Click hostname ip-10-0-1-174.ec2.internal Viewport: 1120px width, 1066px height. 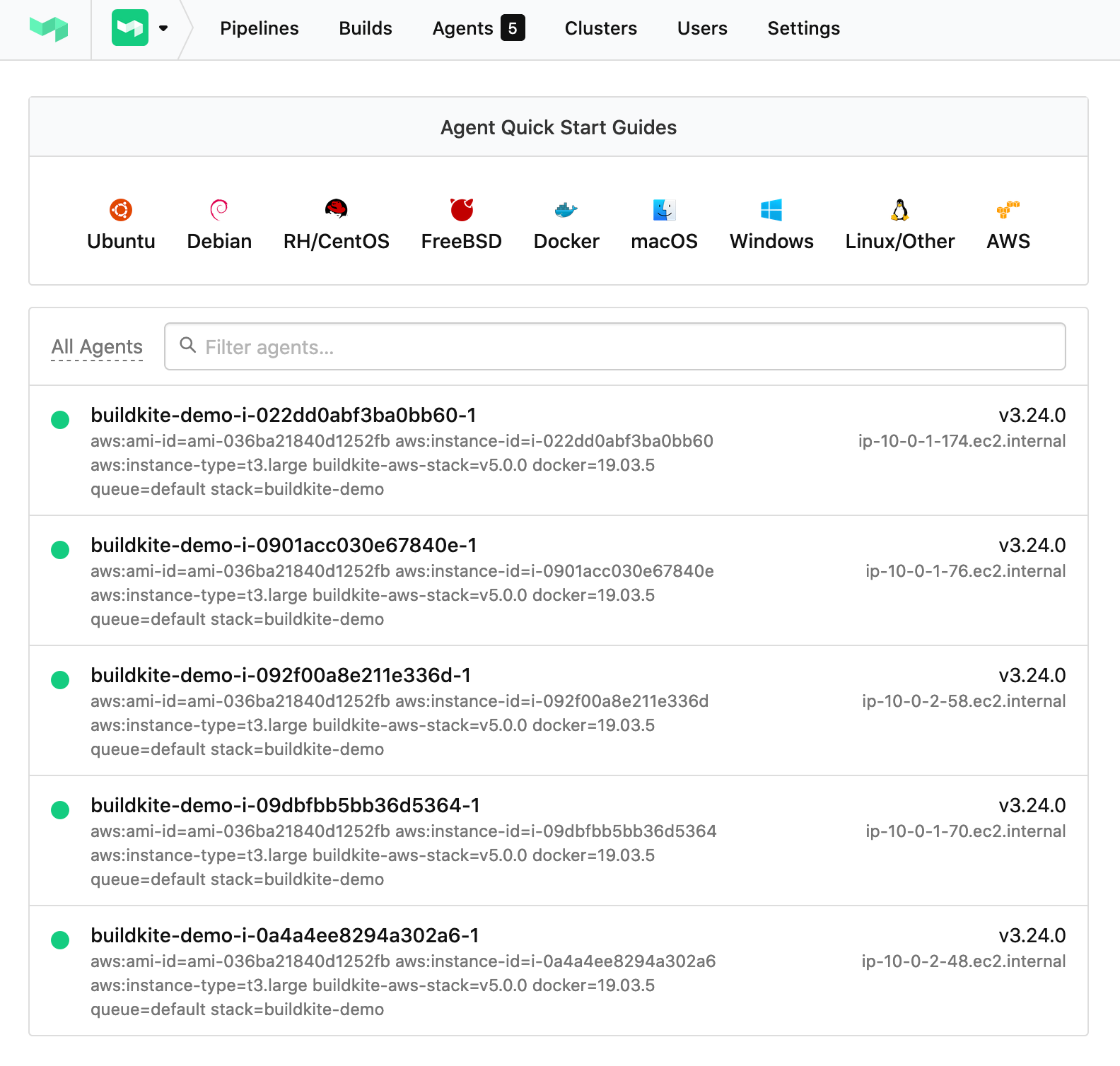click(962, 441)
